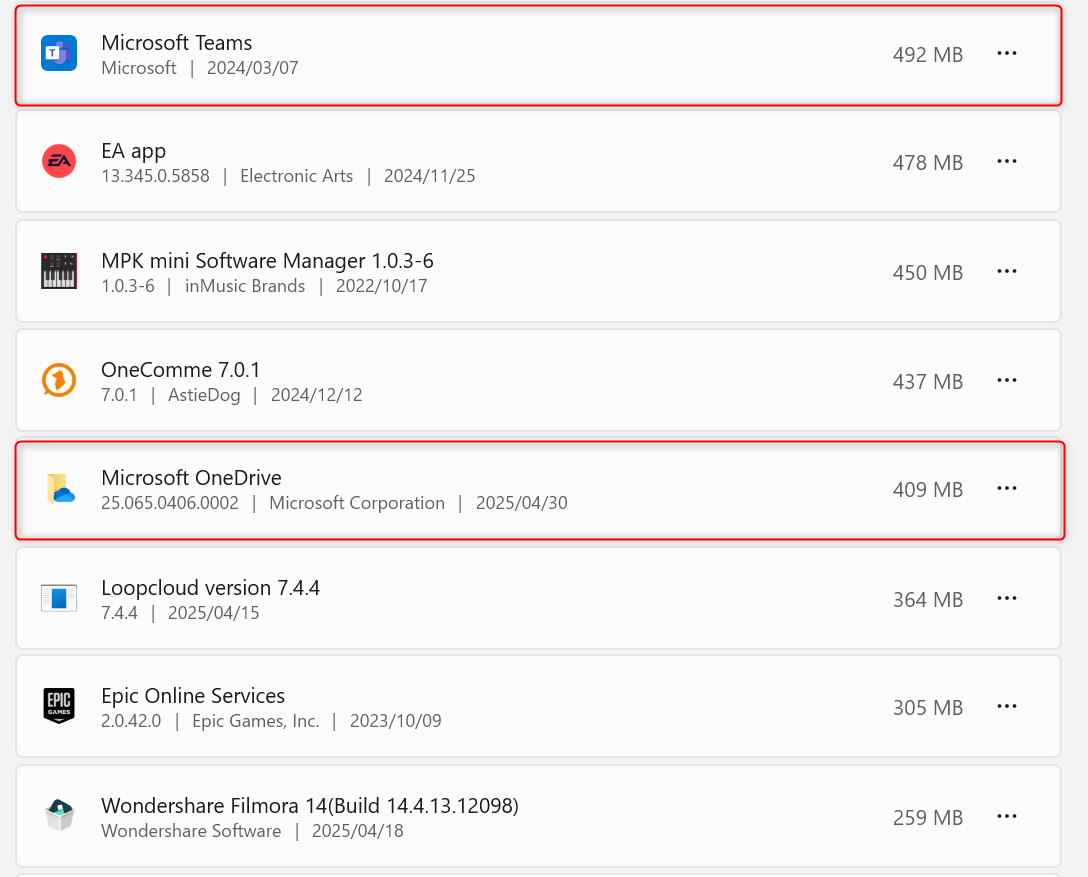Click the 478 MB size value
1088x877 pixels.
pyautogui.click(x=928, y=163)
